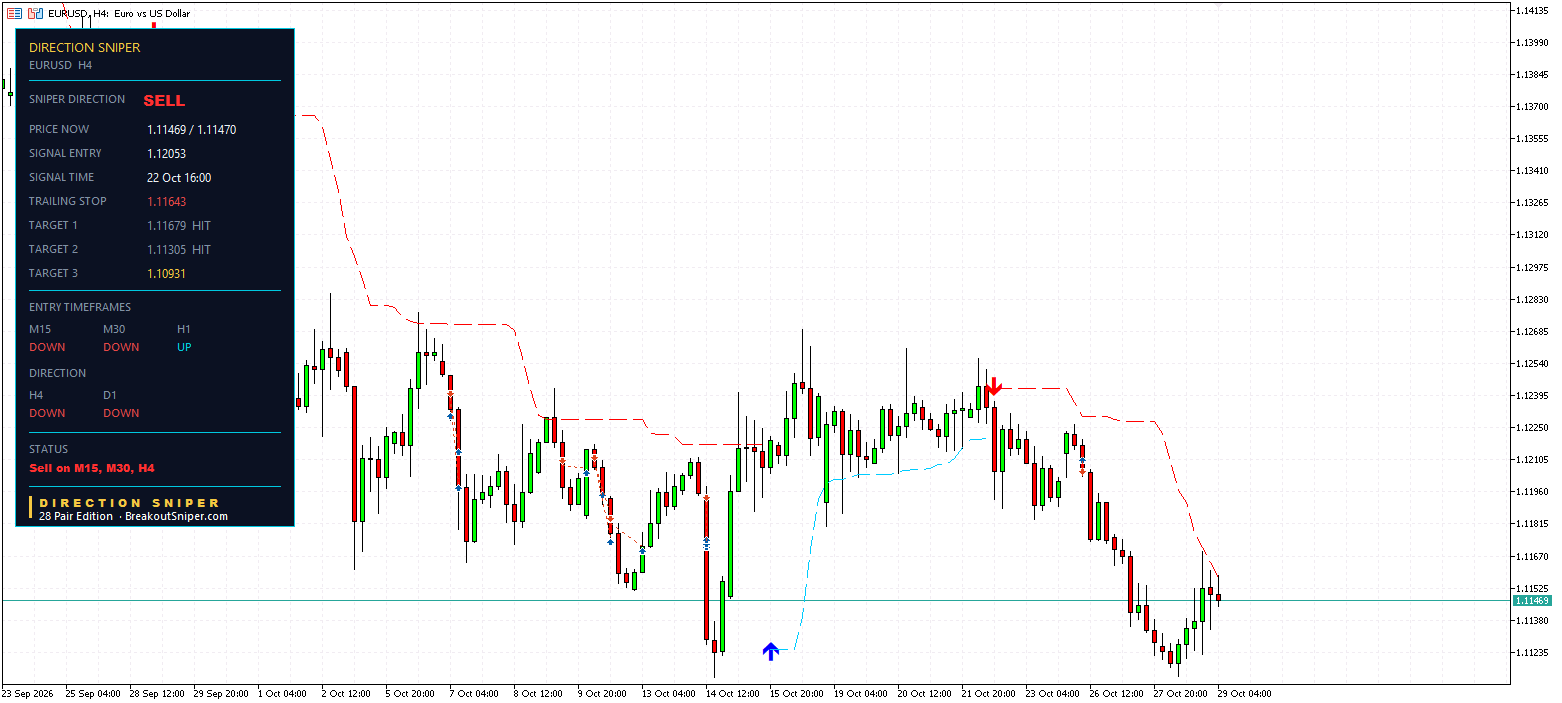Click Target 3 value '1.10931'

(x=166, y=273)
